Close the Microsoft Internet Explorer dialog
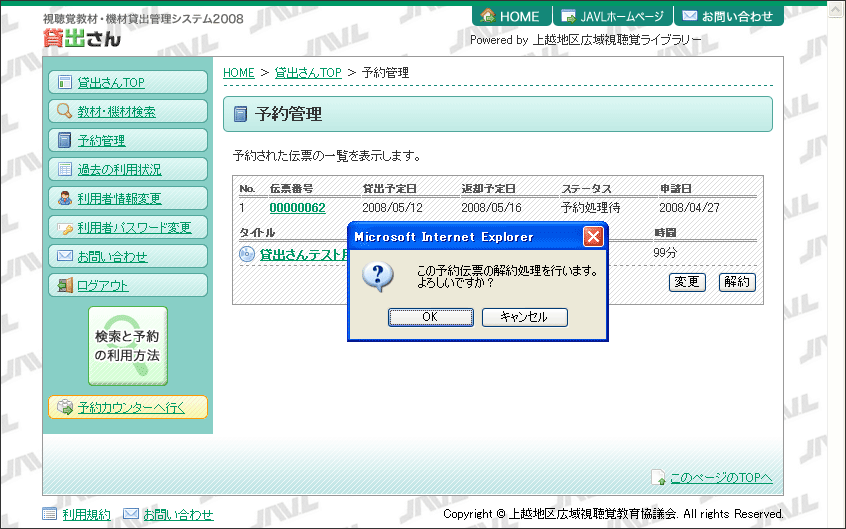 [592, 237]
